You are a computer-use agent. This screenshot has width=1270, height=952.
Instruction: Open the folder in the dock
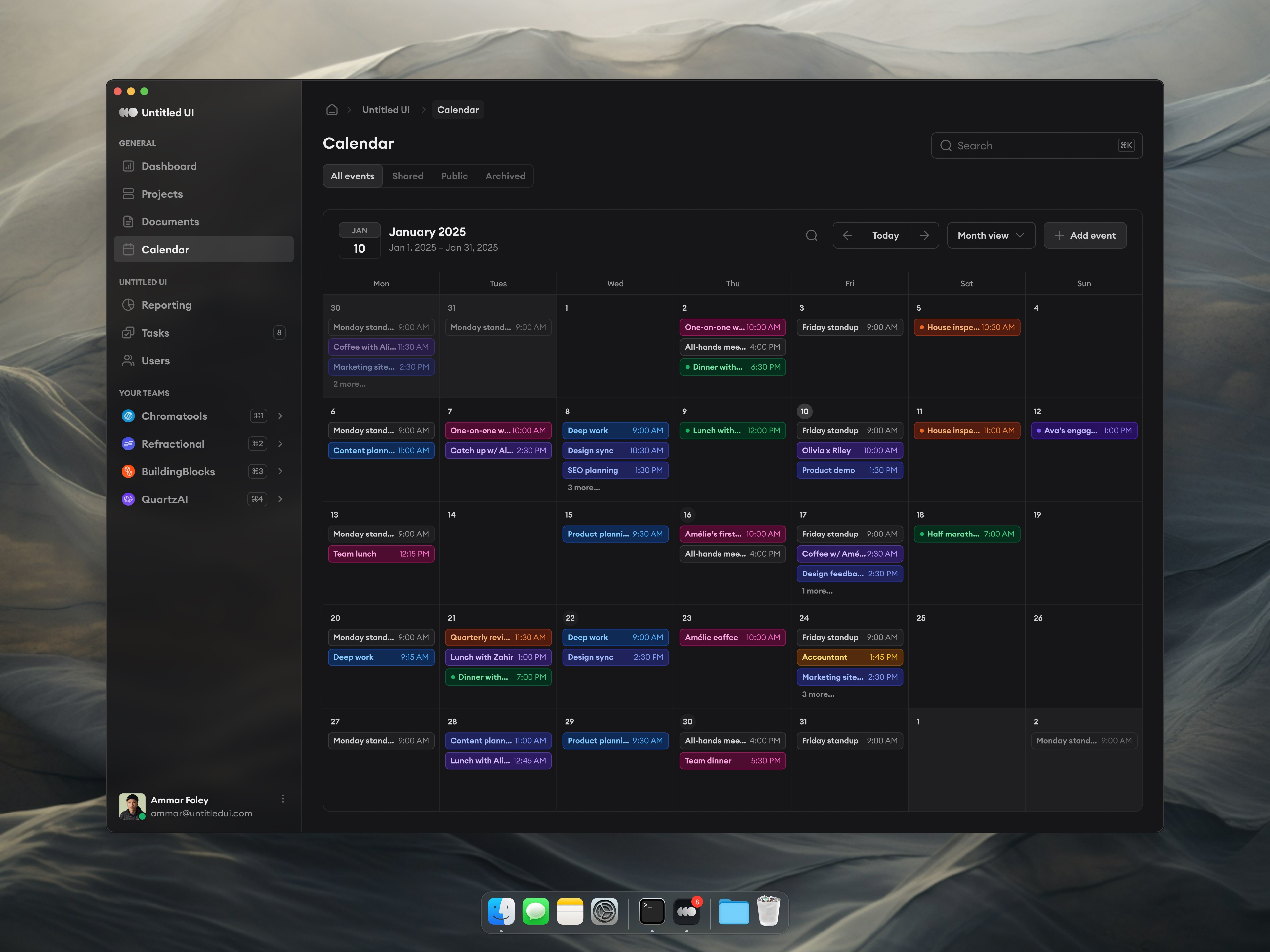[734, 911]
